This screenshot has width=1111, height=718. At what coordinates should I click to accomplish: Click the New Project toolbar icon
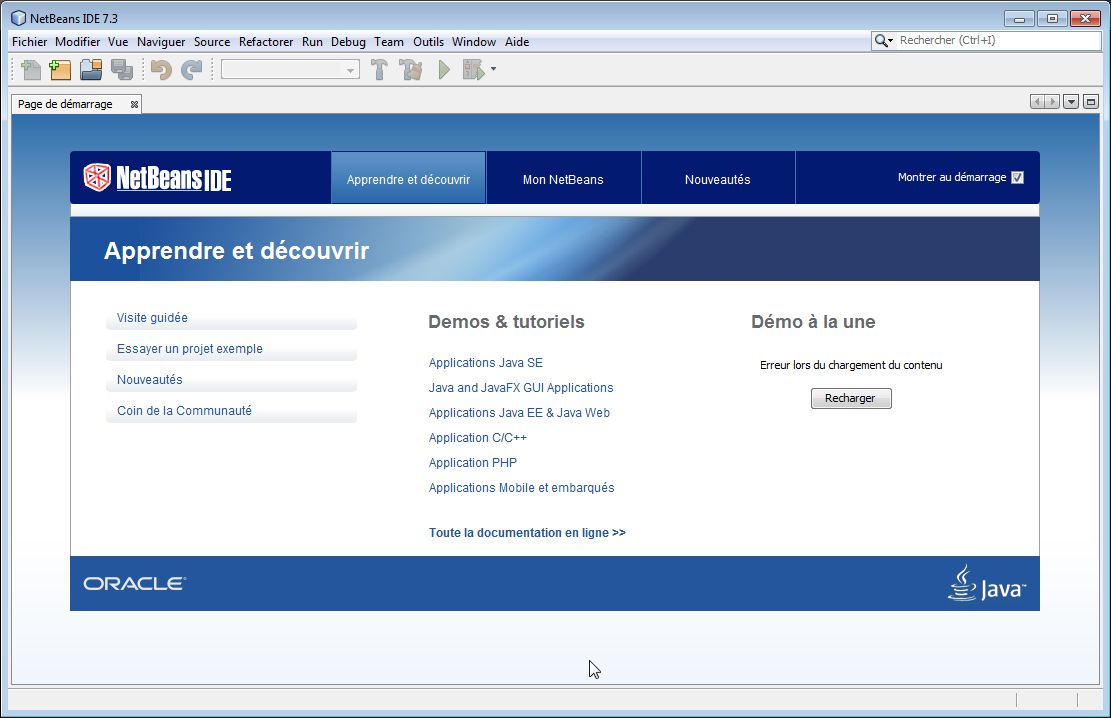(60, 69)
